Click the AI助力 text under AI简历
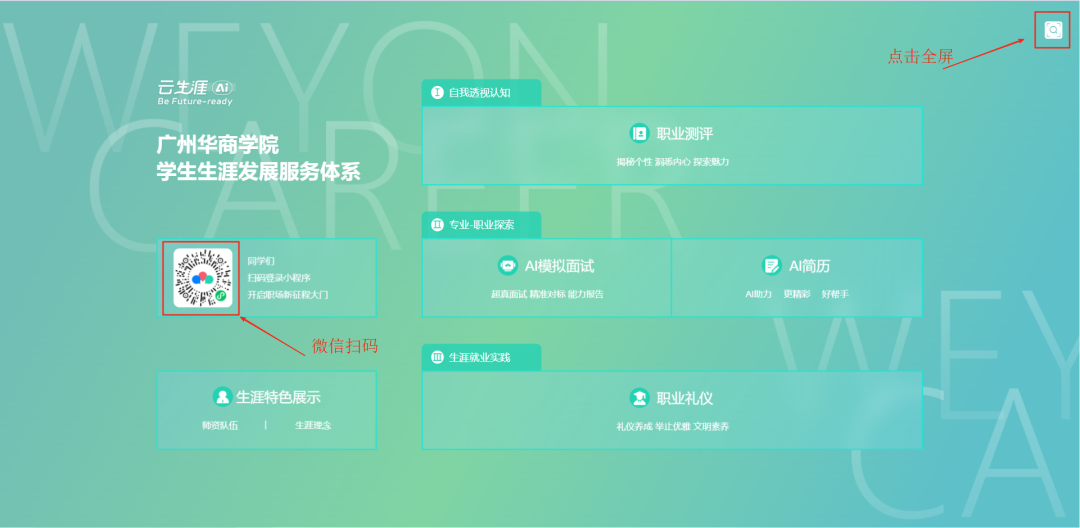Screen dimensions: 1080x528 [758, 294]
